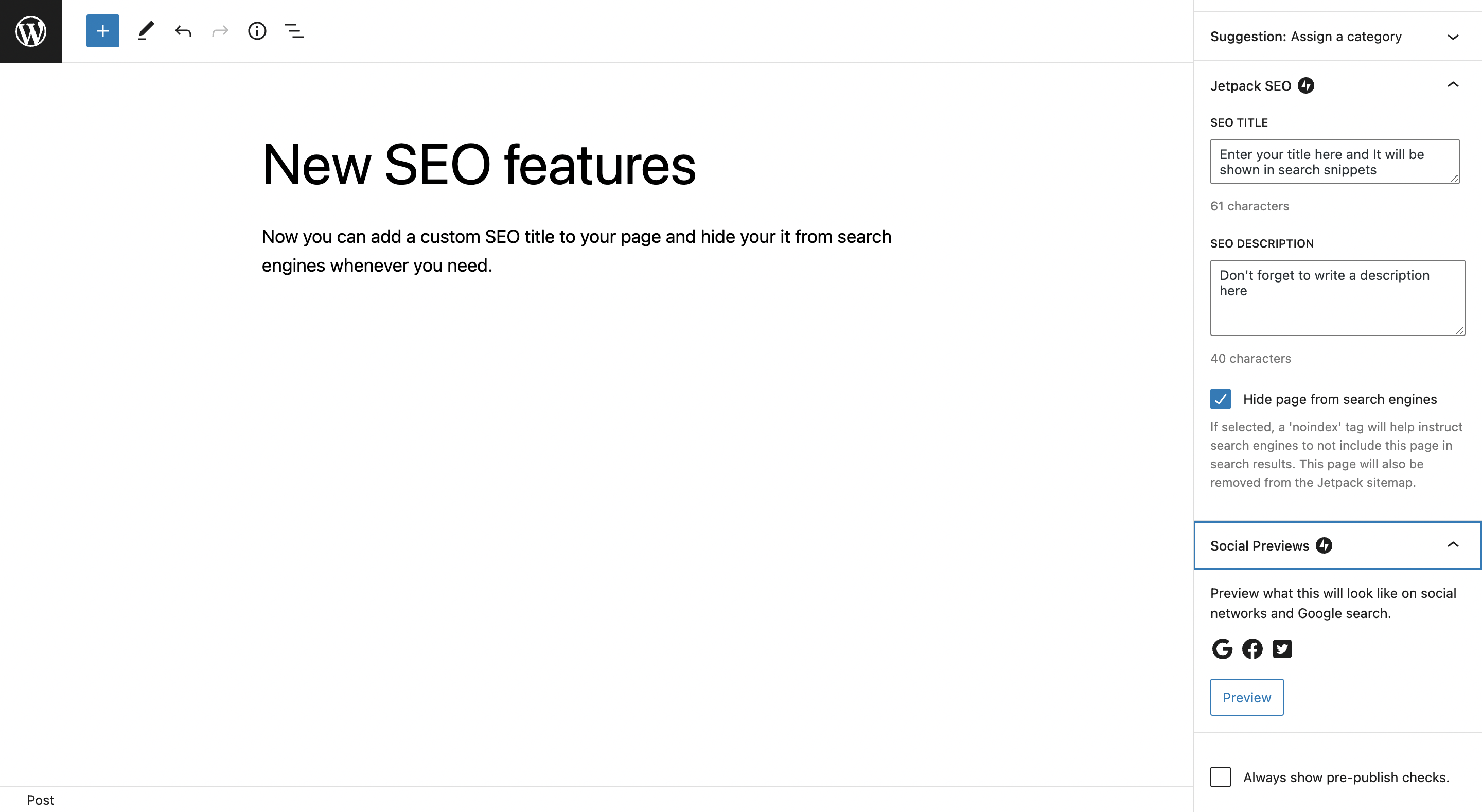
Task: Select the Google preview icon
Action: [x=1222, y=648]
